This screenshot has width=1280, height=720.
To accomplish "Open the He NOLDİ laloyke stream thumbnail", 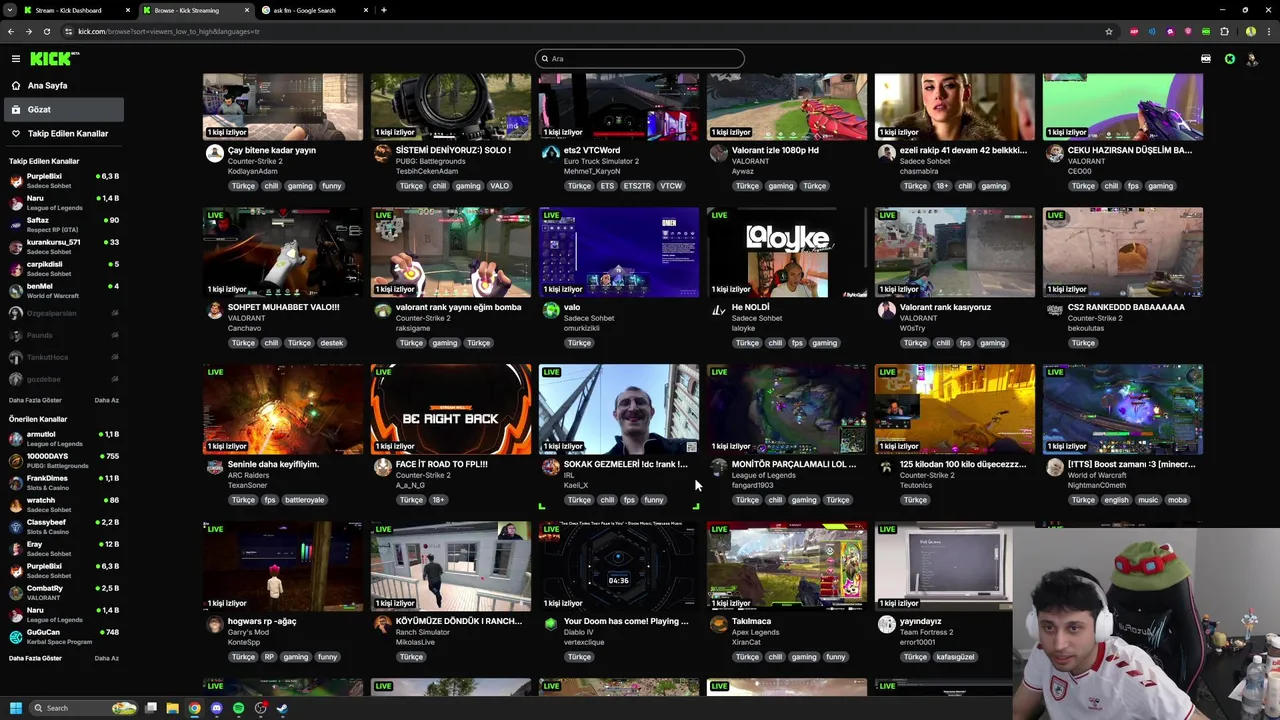I will (787, 253).
